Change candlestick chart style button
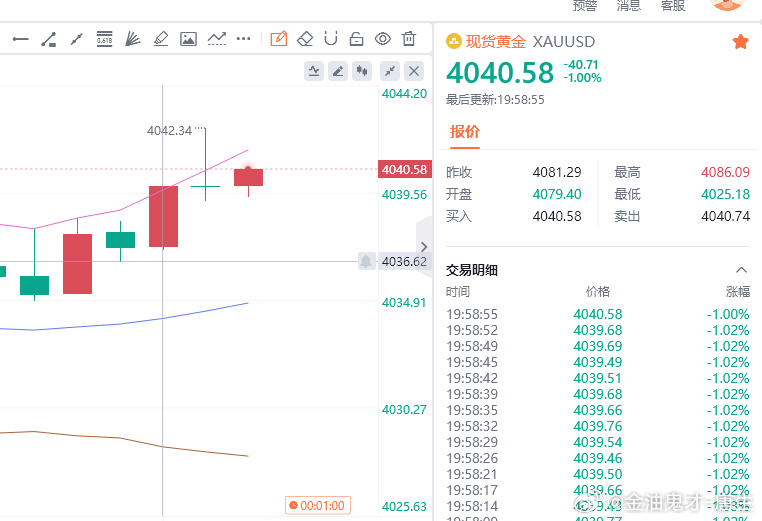Screen dimensions: 762x521 point(362,71)
